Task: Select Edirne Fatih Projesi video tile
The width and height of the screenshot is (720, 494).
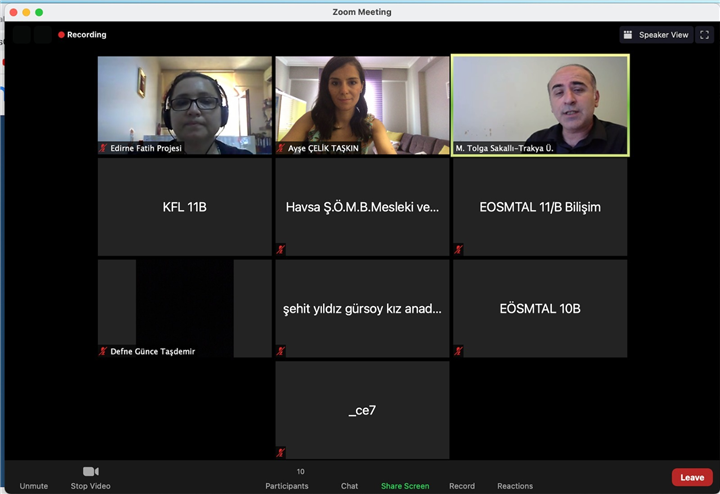Action: tap(185, 105)
